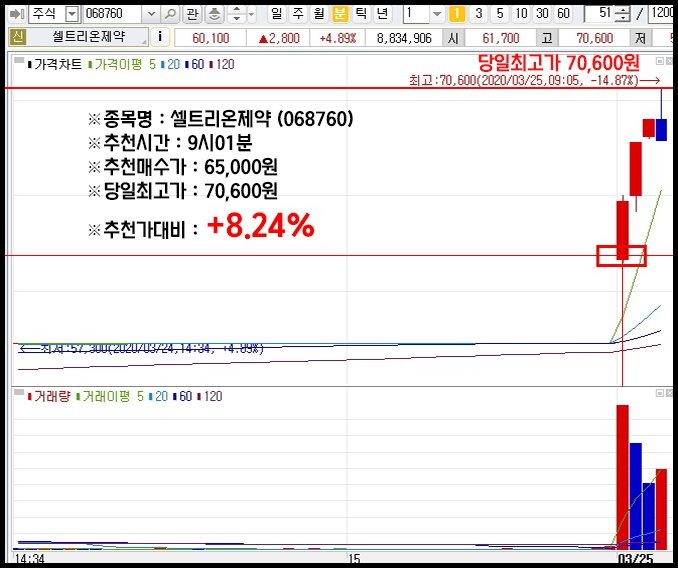
Task: Click the opening price 61,700
Action: coord(501,38)
